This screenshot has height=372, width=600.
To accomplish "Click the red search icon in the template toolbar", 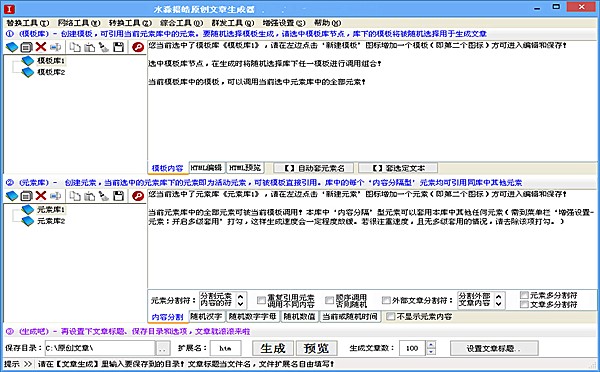I will click(138, 47).
